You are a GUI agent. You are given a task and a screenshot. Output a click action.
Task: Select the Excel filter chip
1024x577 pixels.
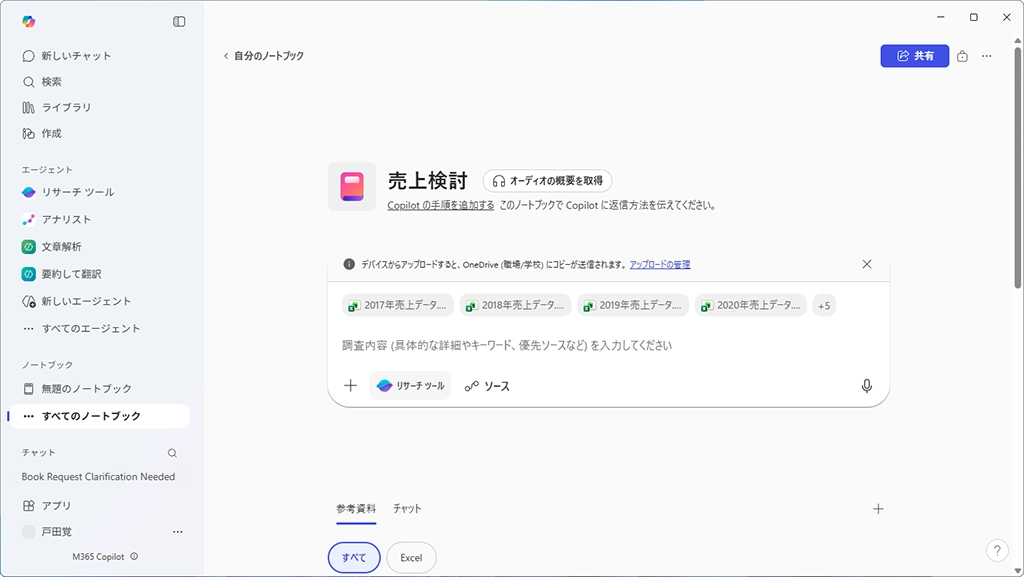411,558
